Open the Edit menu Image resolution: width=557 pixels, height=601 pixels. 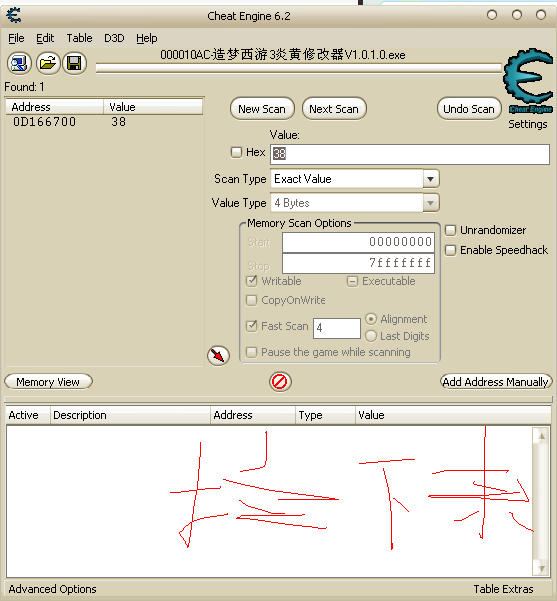[45, 38]
